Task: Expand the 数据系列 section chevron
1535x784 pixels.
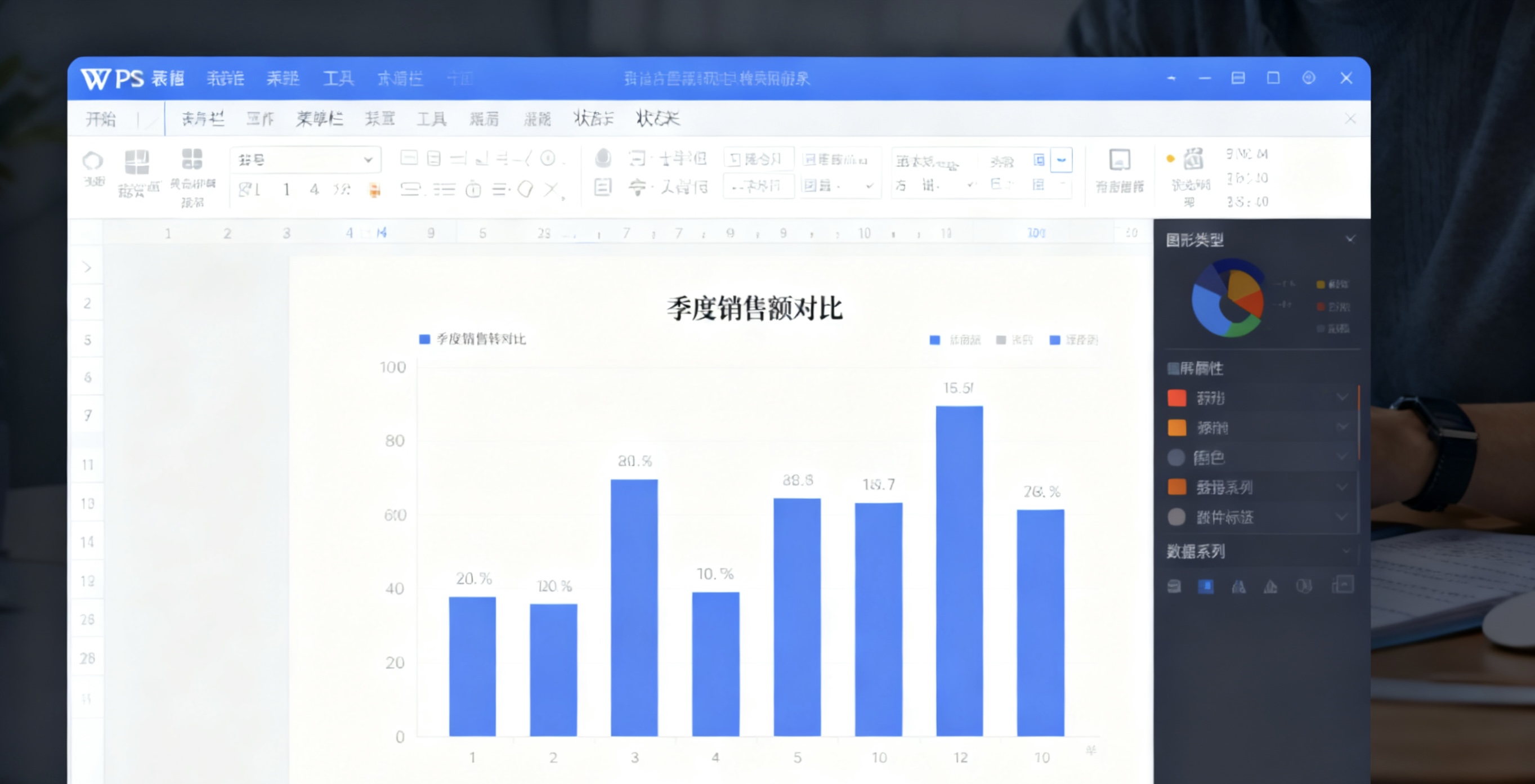Action: 1350,552
